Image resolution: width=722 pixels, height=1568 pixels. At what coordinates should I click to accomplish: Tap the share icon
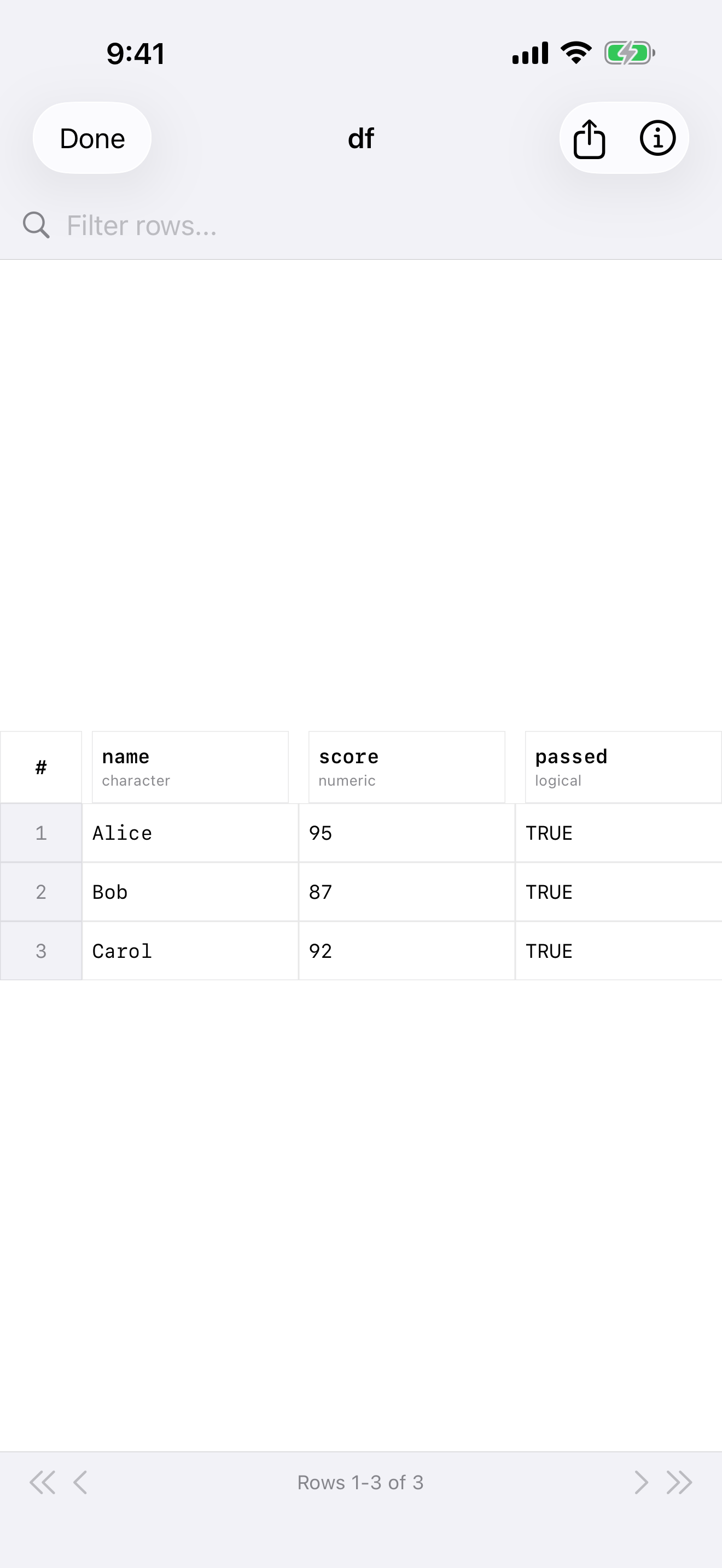coord(589,139)
